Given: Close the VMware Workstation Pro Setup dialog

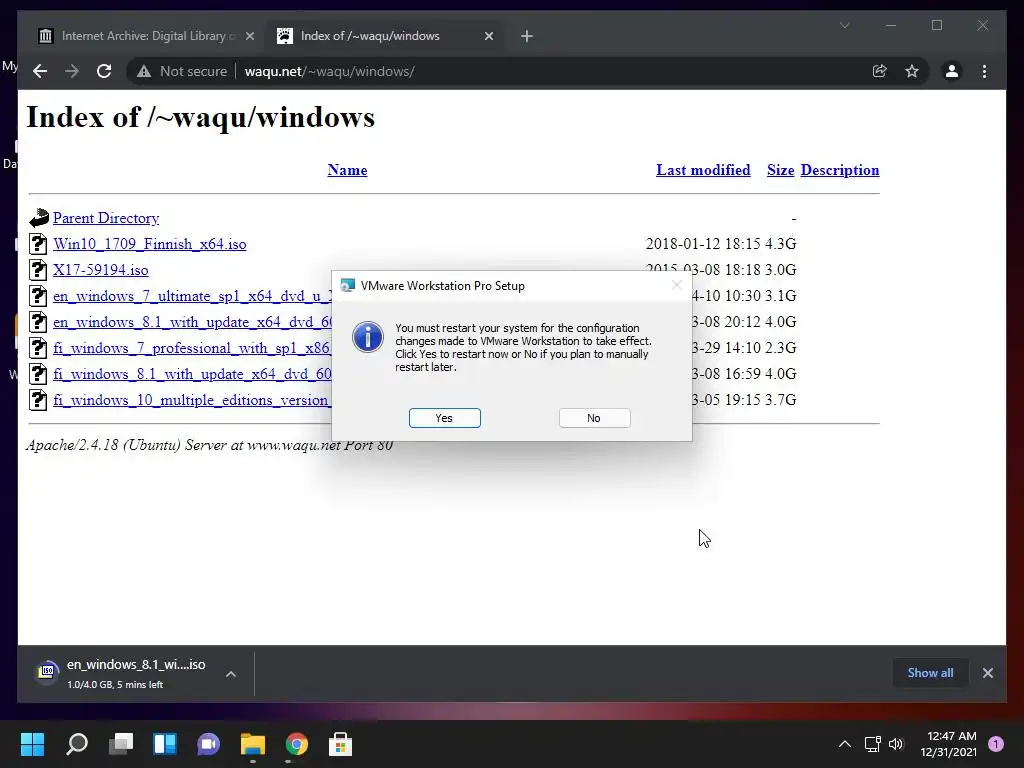Looking at the screenshot, I should (677, 285).
